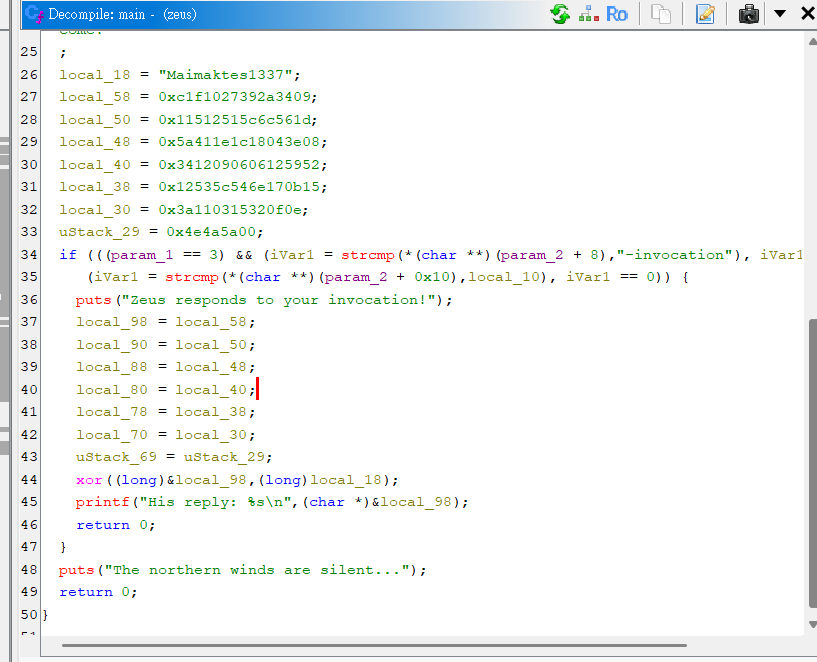Click "The northern winds are silent..." string

[257, 570]
